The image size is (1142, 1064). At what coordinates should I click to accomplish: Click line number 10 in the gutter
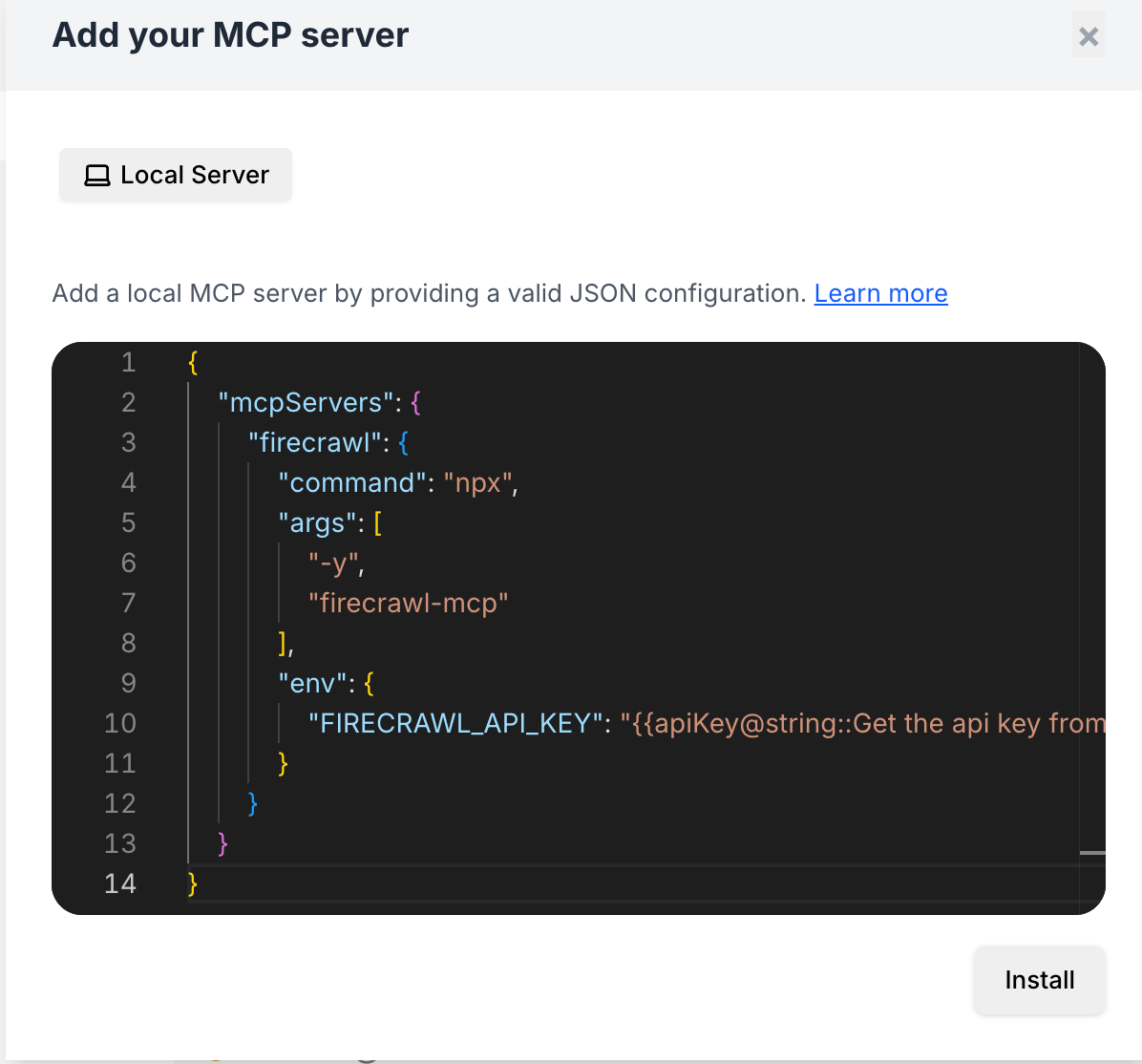(x=120, y=723)
